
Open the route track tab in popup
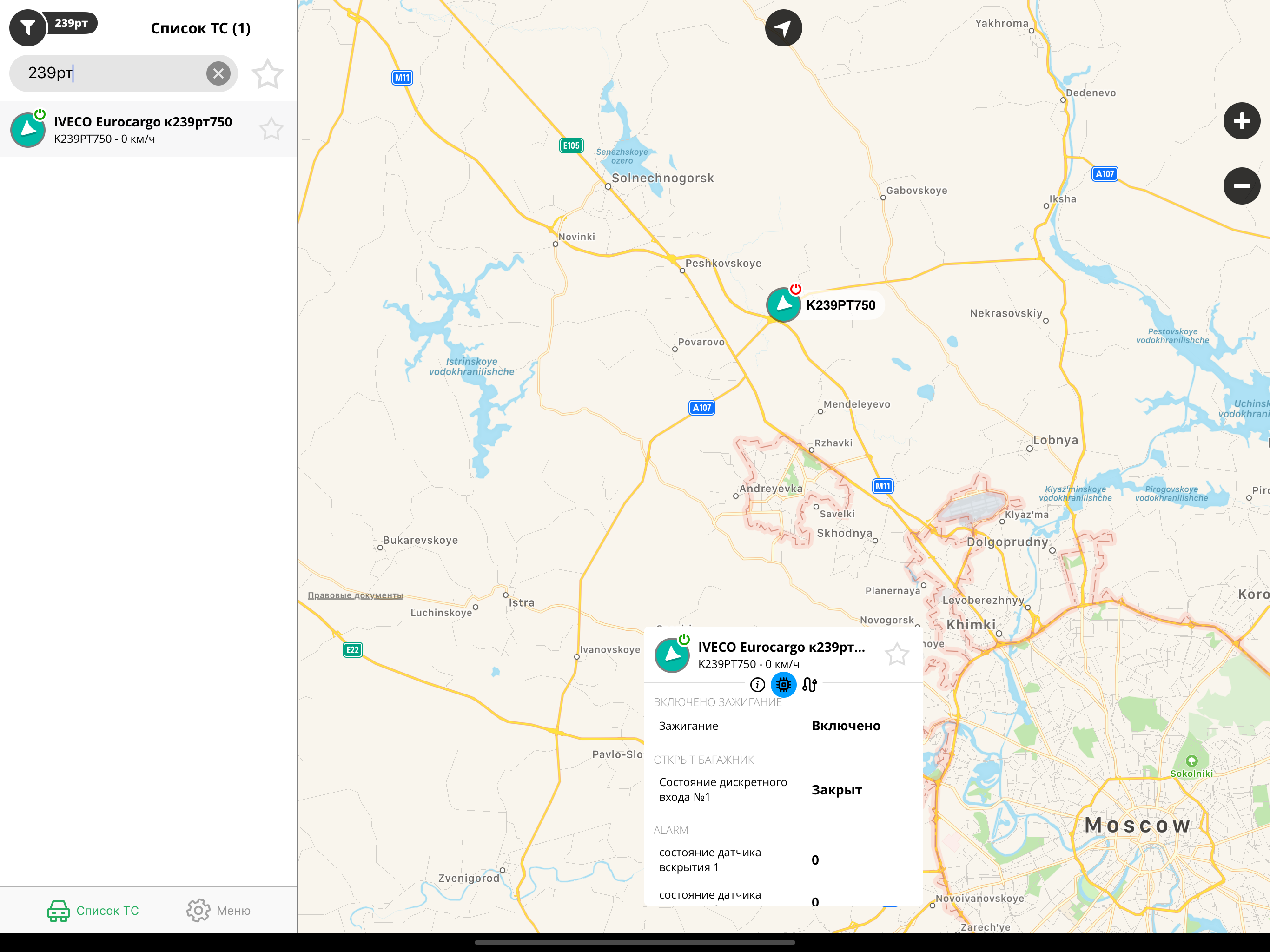coord(809,684)
